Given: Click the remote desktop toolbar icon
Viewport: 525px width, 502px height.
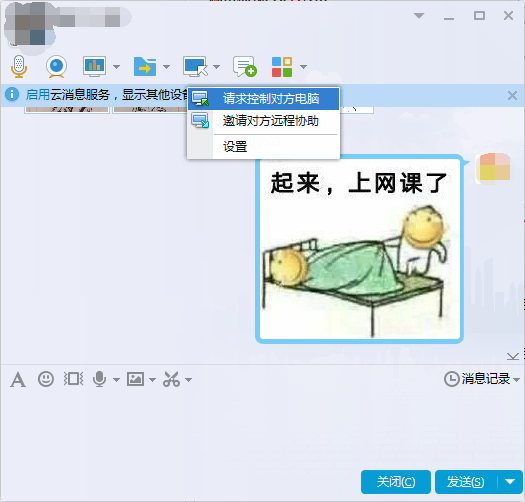Looking at the screenshot, I should tap(195, 66).
